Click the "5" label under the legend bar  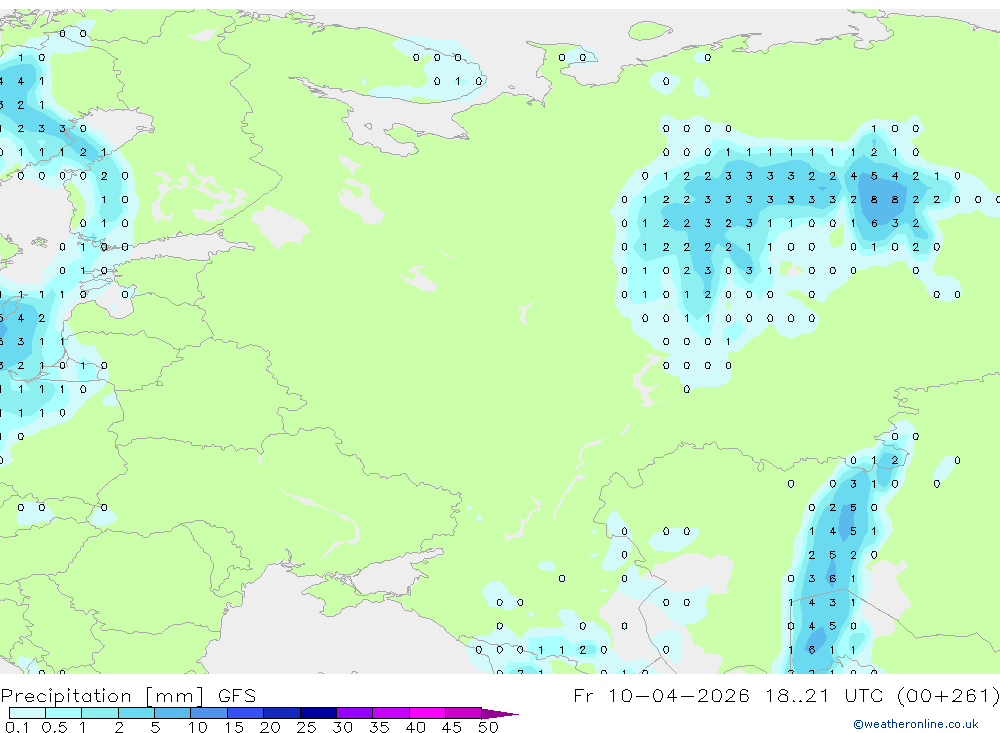[x=155, y=727]
